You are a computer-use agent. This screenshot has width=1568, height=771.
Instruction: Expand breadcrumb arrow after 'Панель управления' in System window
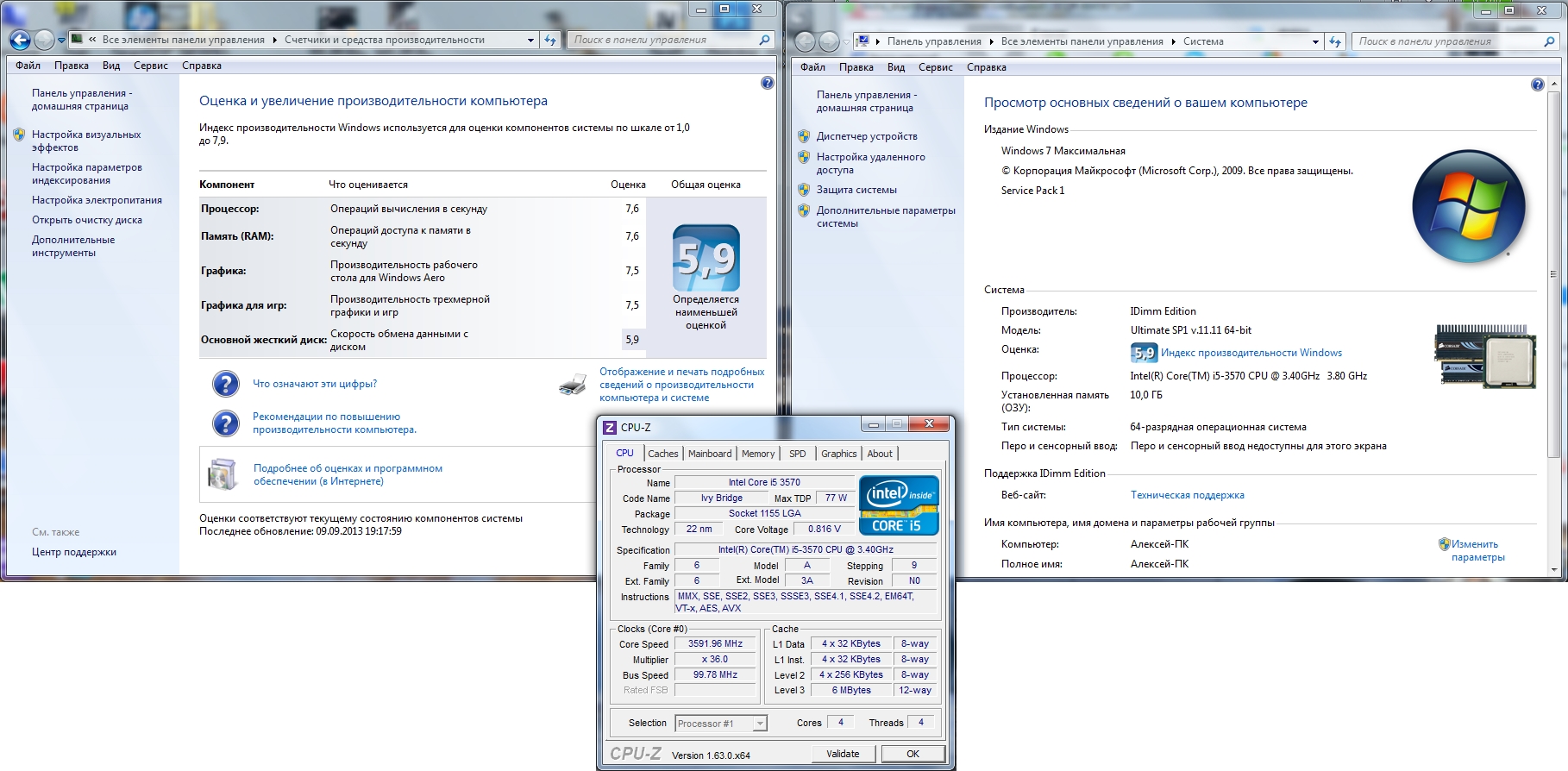[991, 41]
